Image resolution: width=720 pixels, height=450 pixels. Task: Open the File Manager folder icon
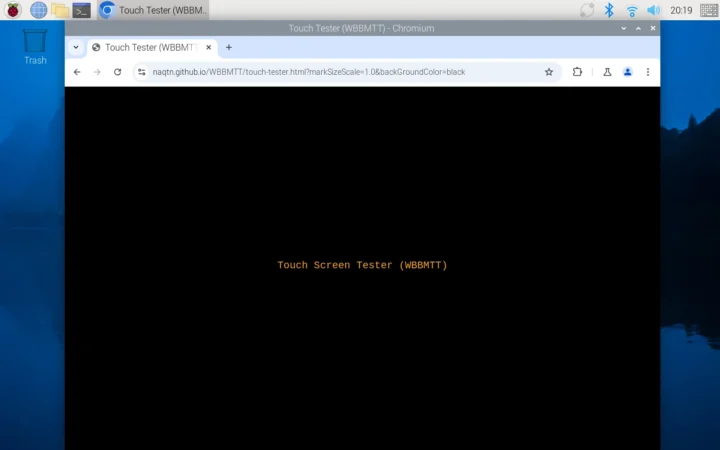coord(60,10)
